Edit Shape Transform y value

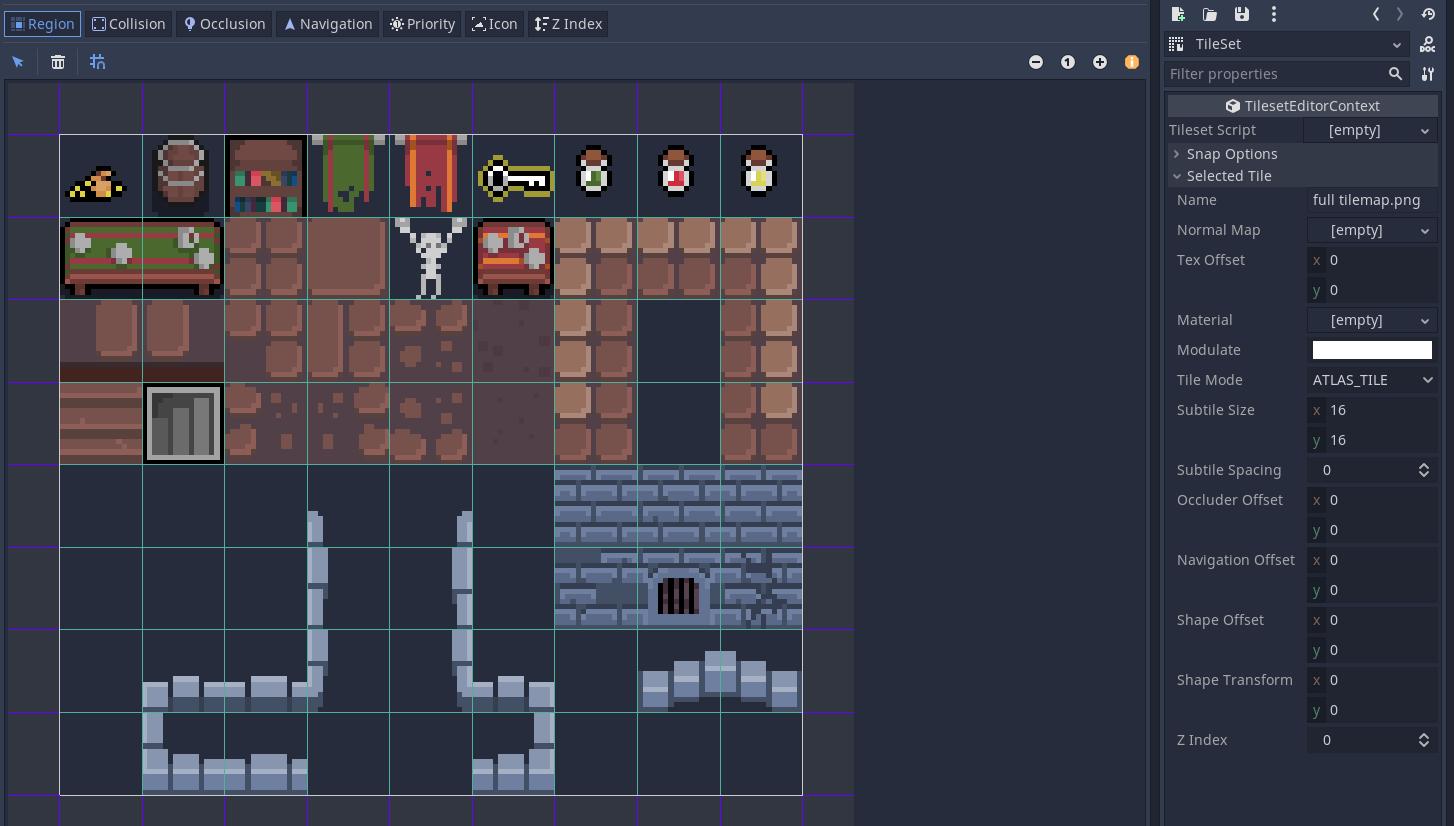click(1372, 710)
